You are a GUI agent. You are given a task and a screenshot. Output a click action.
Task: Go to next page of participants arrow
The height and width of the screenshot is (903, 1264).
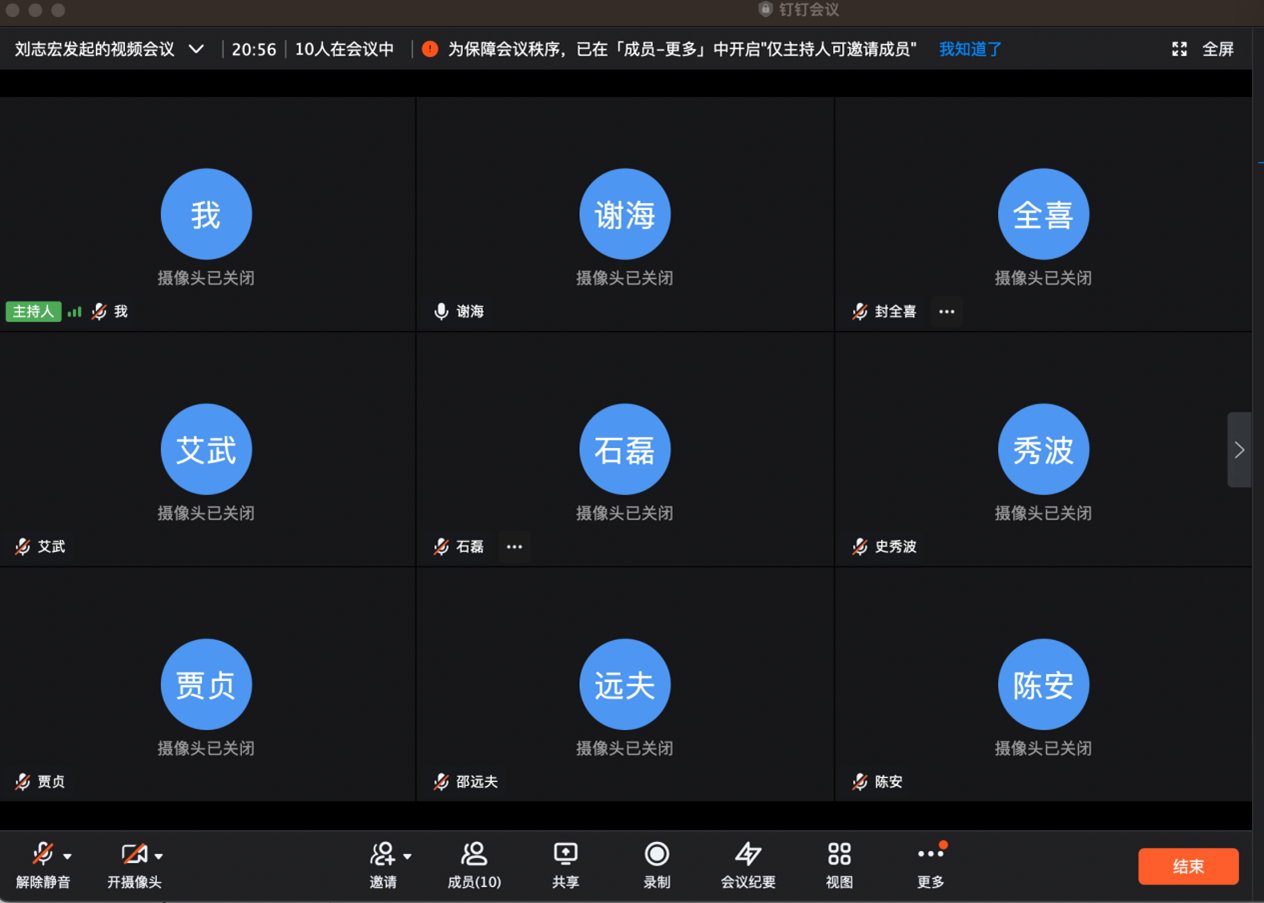[x=1239, y=450]
